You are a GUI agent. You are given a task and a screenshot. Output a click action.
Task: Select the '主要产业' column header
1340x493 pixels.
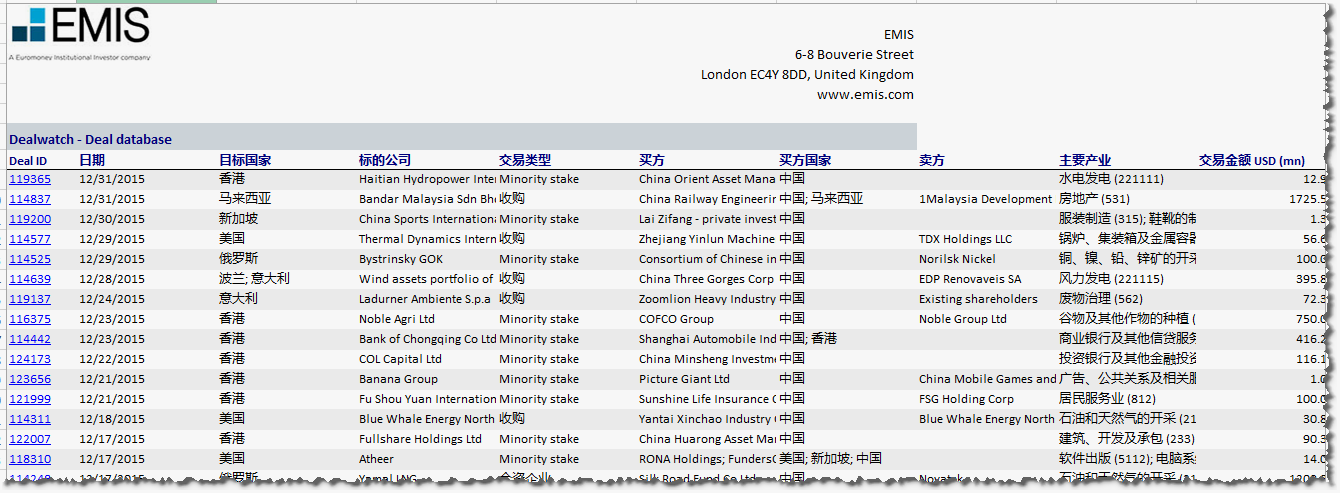tap(1085, 160)
